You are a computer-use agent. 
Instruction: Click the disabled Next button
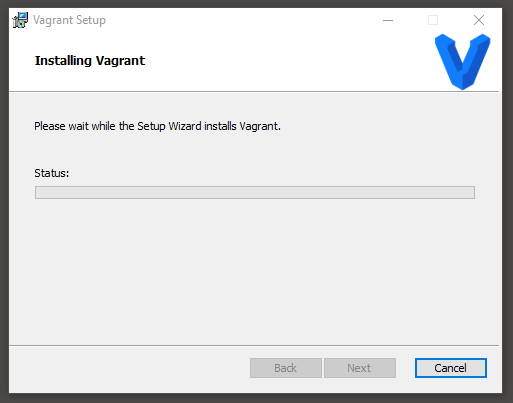click(x=360, y=368)
